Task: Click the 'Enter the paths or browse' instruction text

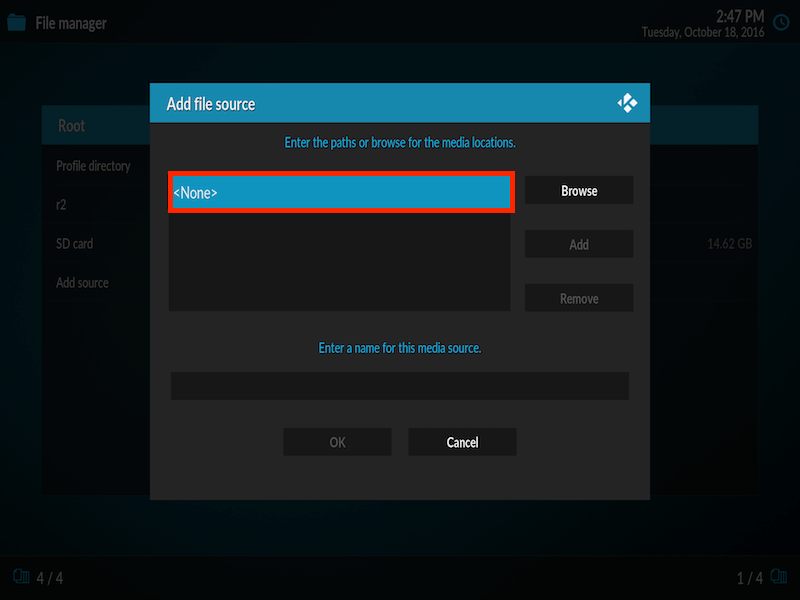Action: 400,142
